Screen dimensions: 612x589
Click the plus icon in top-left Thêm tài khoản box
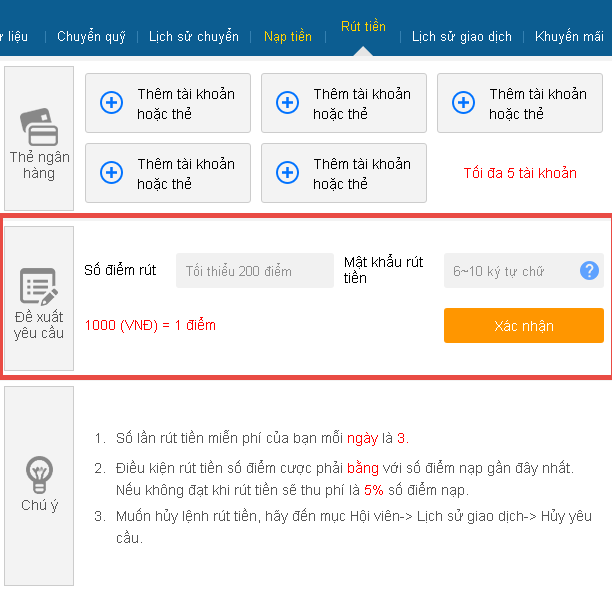111,102
